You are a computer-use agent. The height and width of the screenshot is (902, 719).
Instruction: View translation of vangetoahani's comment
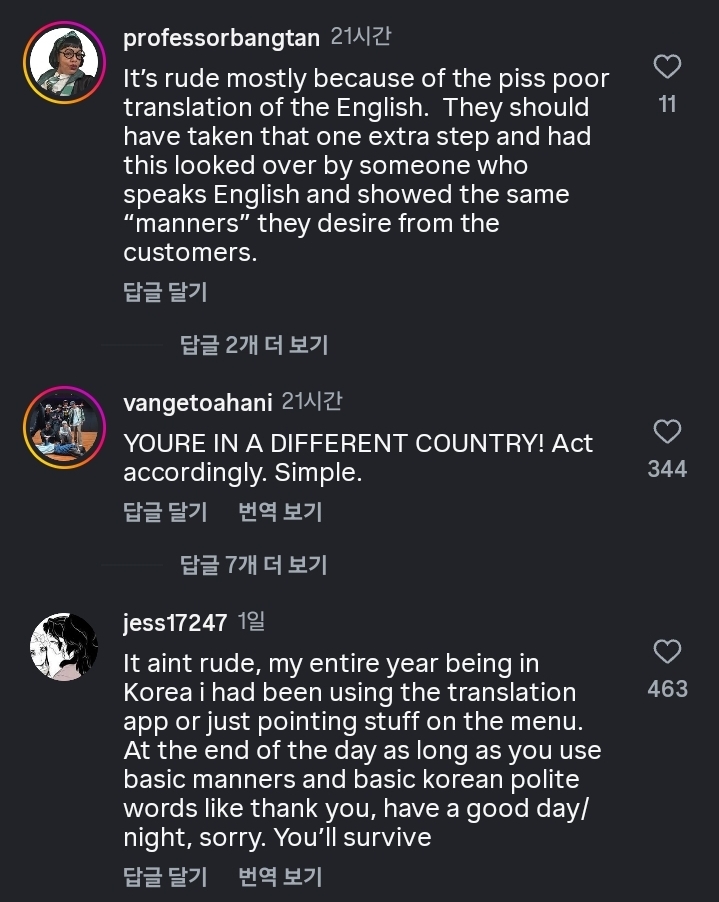click(x=280, y=512)
